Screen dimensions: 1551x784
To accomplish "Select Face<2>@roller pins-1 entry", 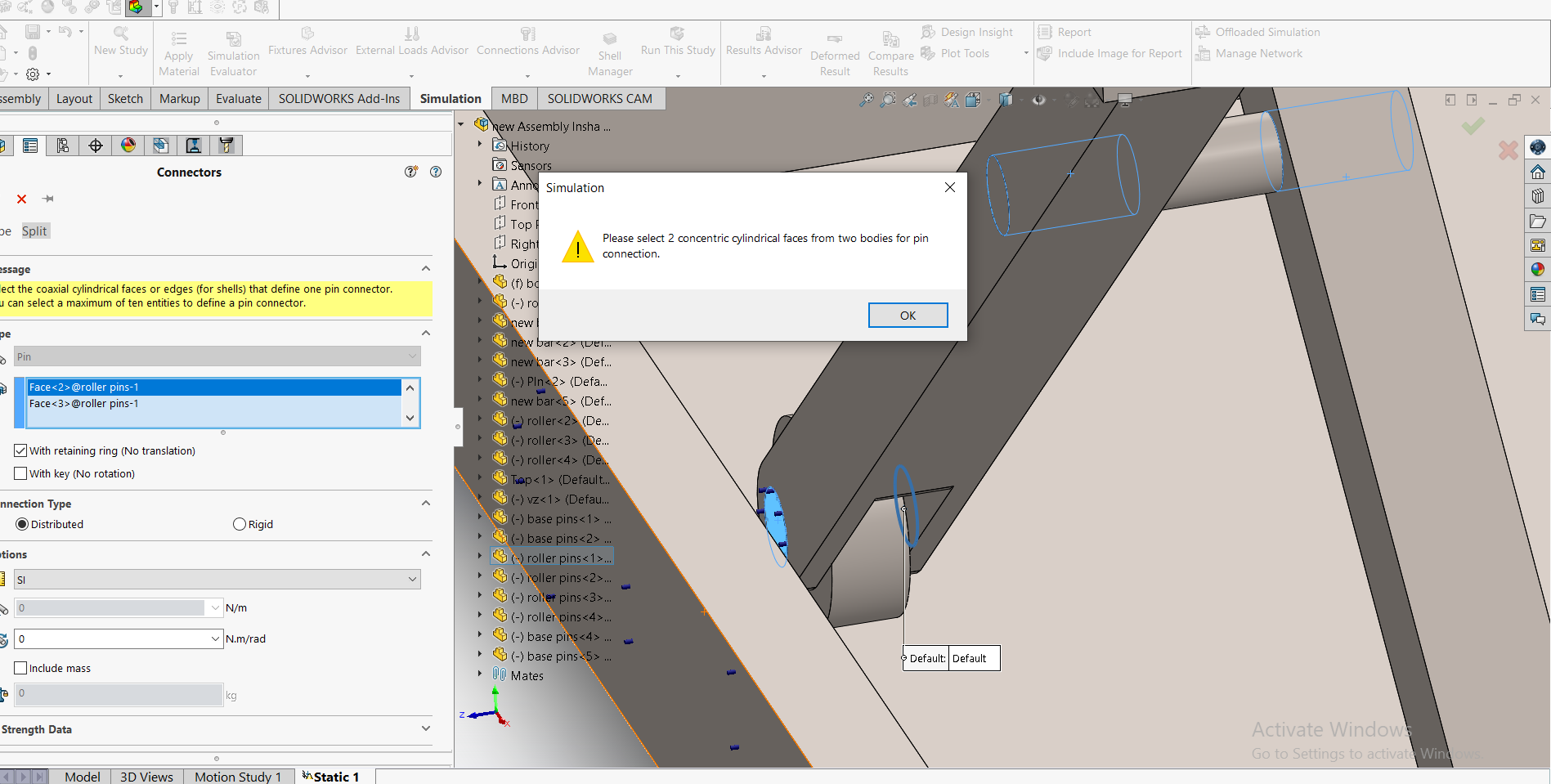I will [x=214, y=388].
